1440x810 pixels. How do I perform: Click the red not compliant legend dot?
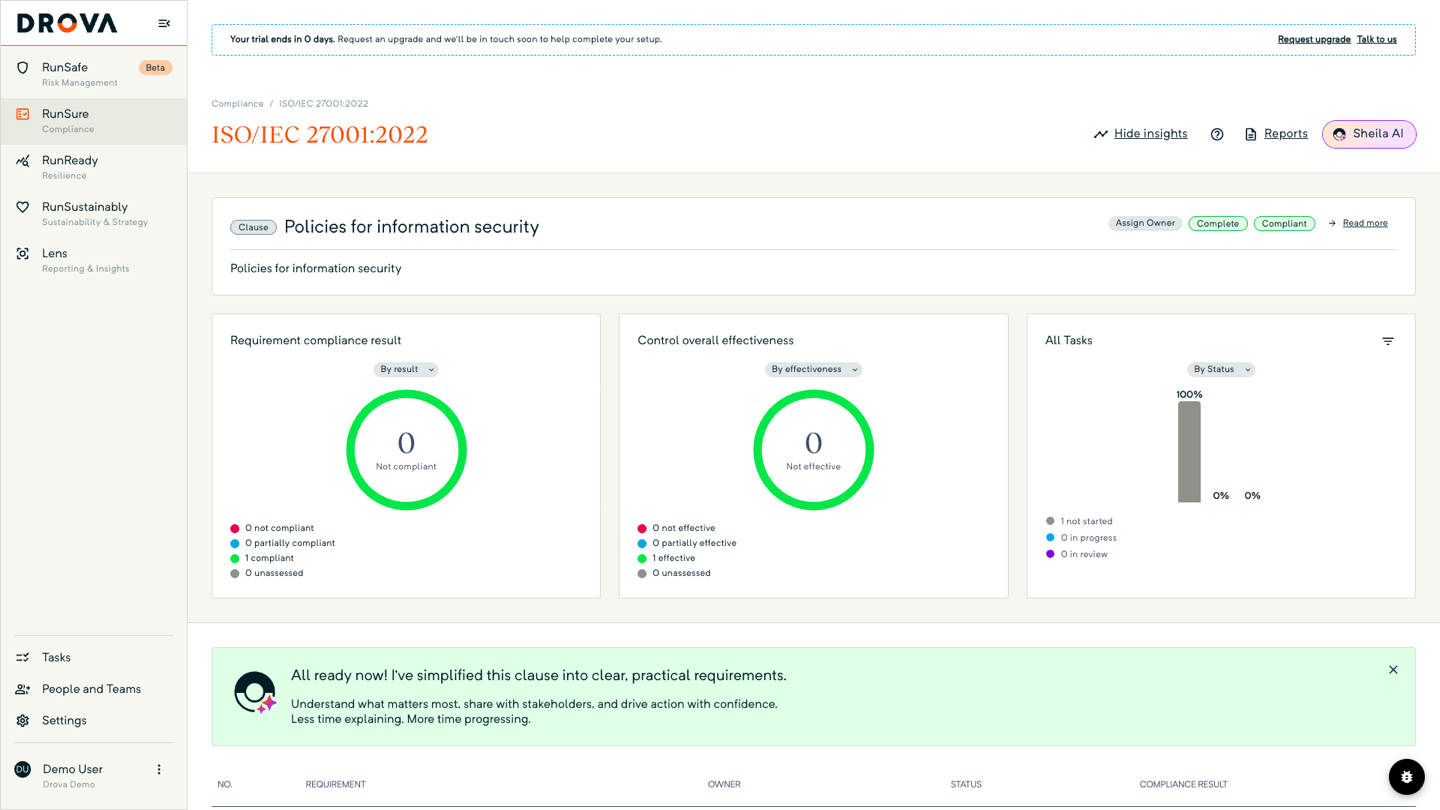pyautogui.click(x=235, y=528)
